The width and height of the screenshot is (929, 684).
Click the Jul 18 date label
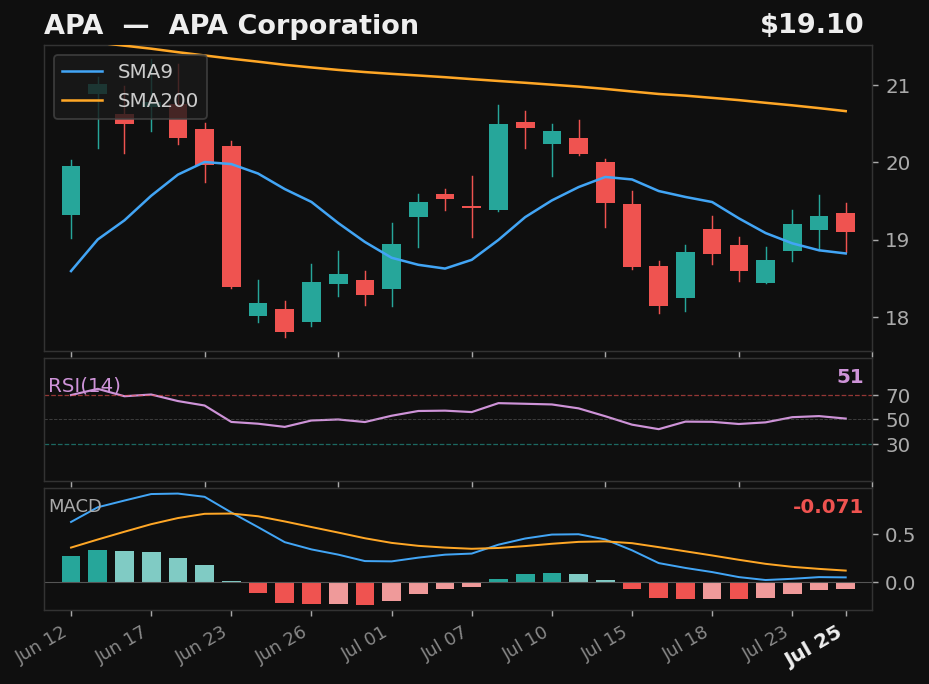tap(686, 644)
